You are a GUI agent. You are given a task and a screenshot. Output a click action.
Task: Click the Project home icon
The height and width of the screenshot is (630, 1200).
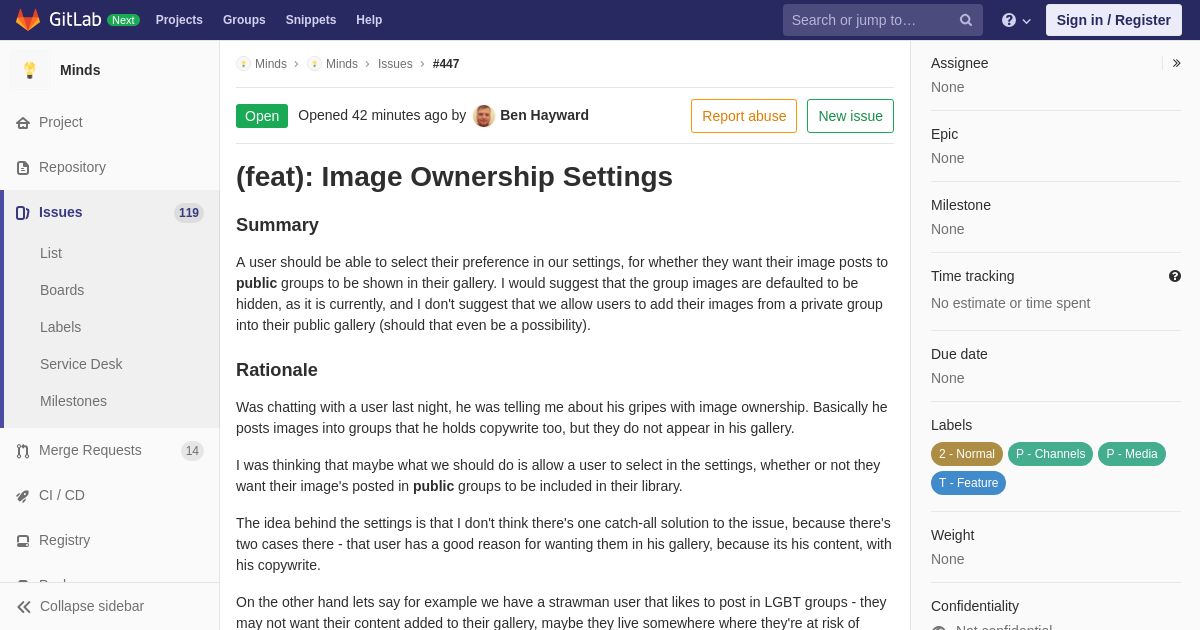coord(23,123)
